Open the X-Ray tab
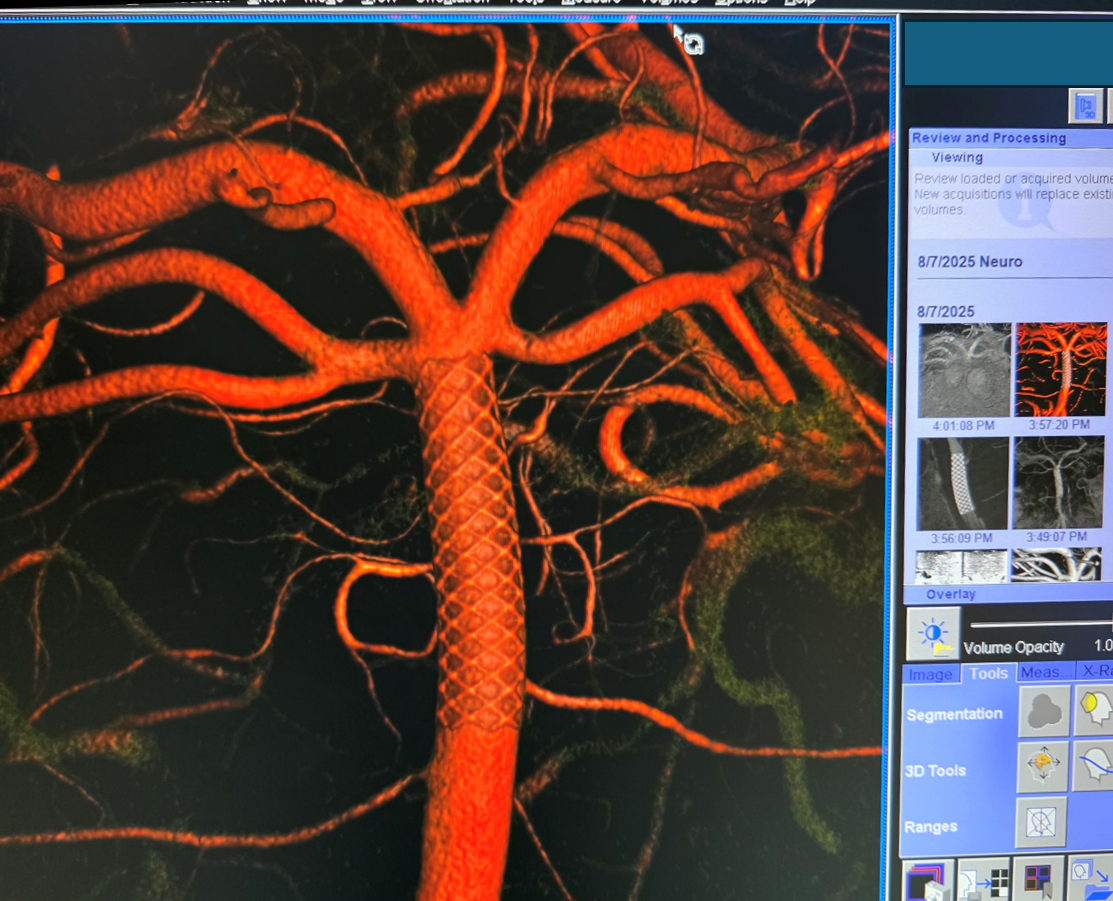The image size is (1113, 901). point(1096,672)
